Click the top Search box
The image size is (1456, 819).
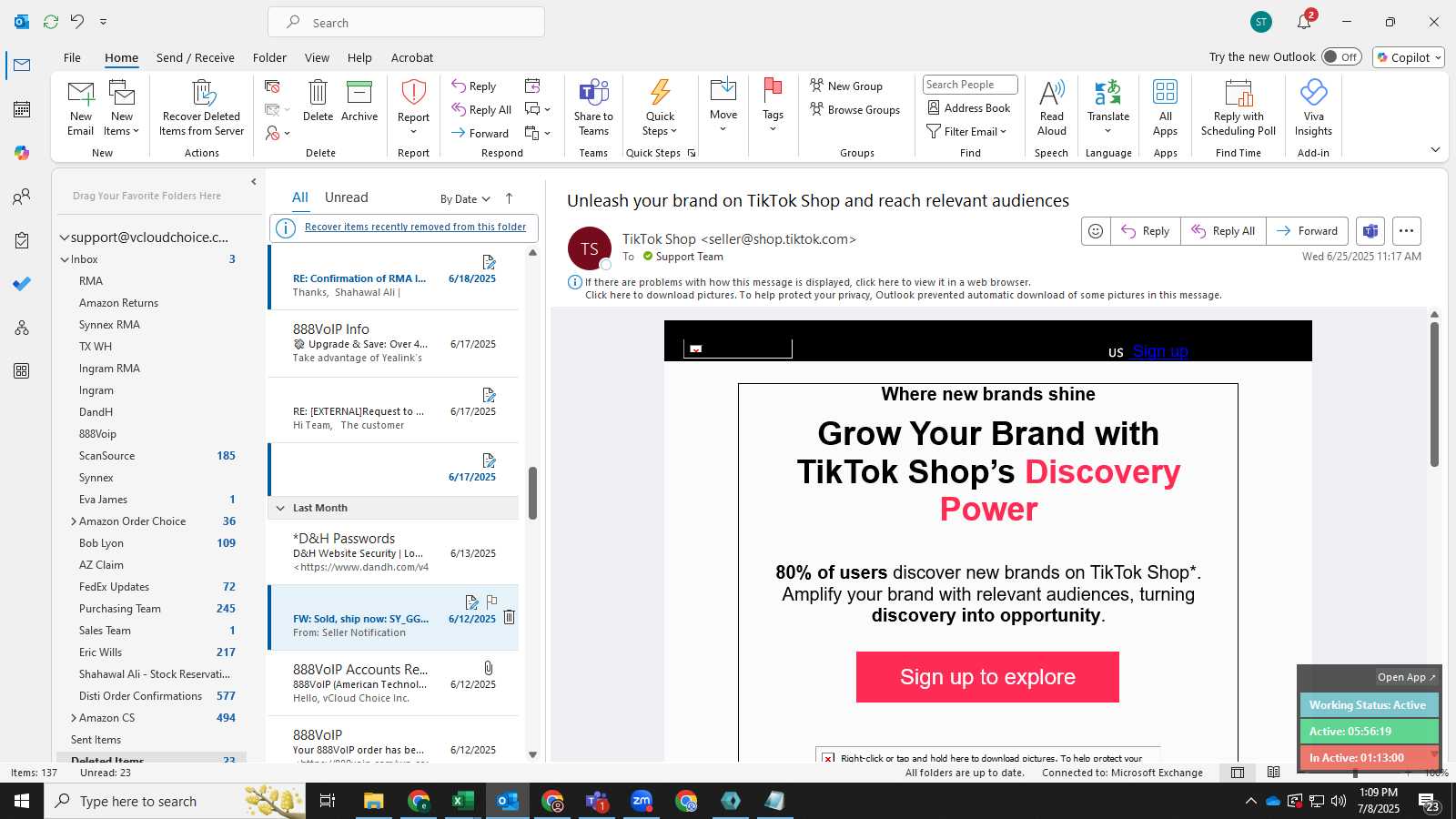[406, 23]
